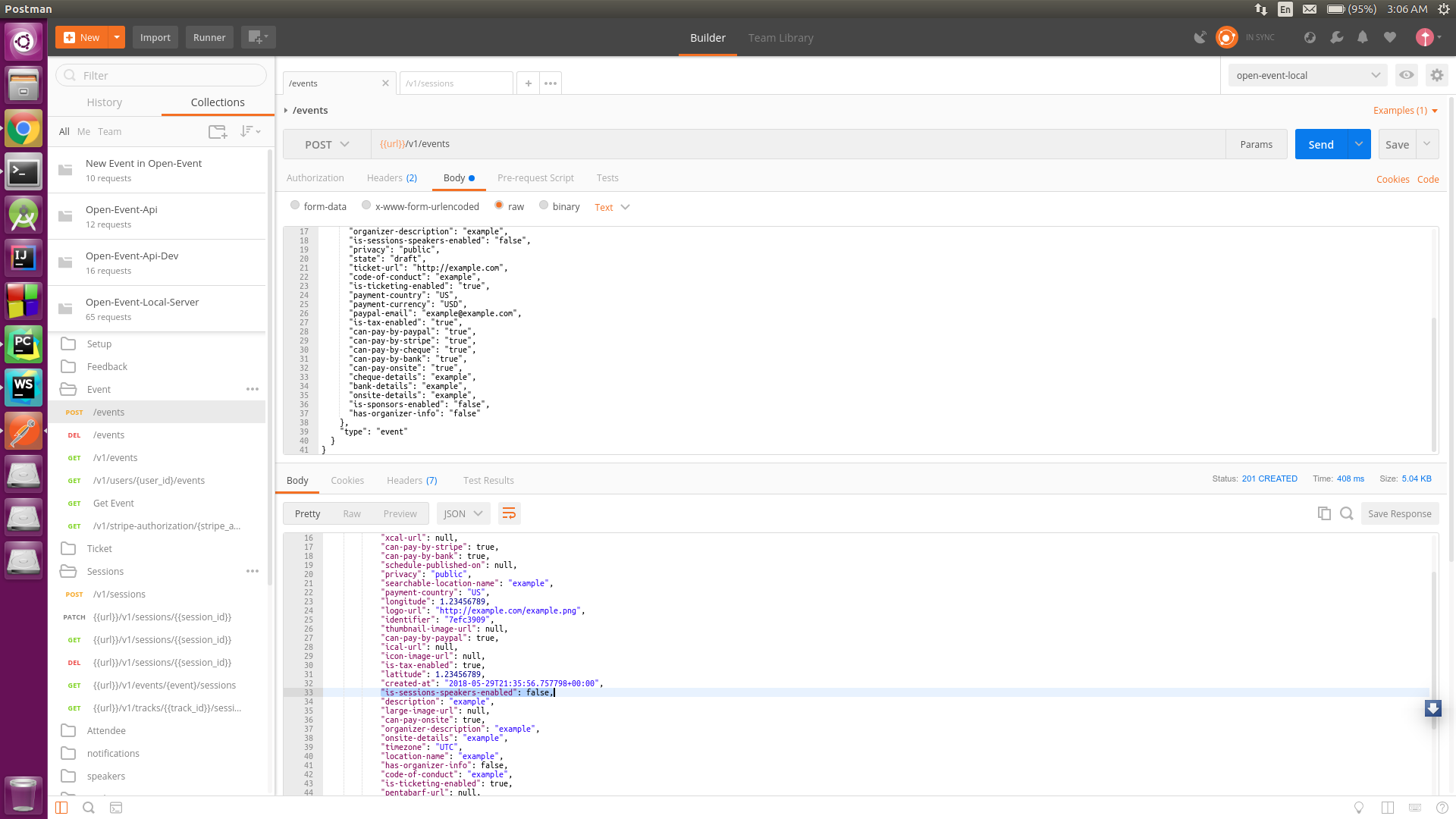Click Save Response button
Image resolution: width=1456 pixels, height=819 pixels.
pos(1400,513)
